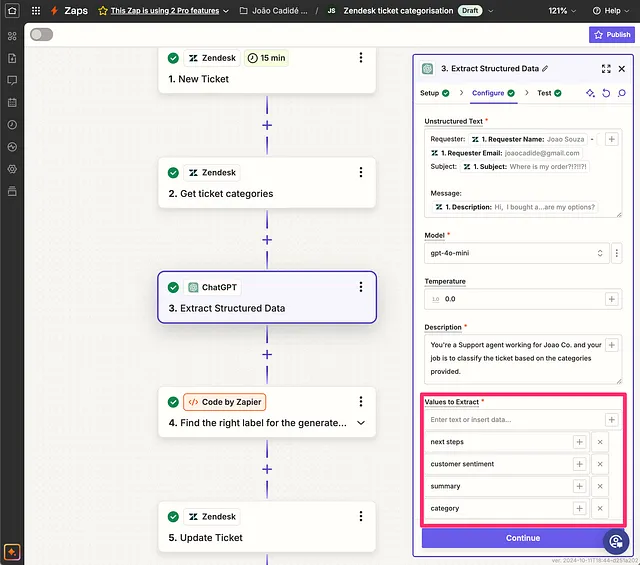
Task: Insert data into 'next steps' value
Action: point(580,442)
